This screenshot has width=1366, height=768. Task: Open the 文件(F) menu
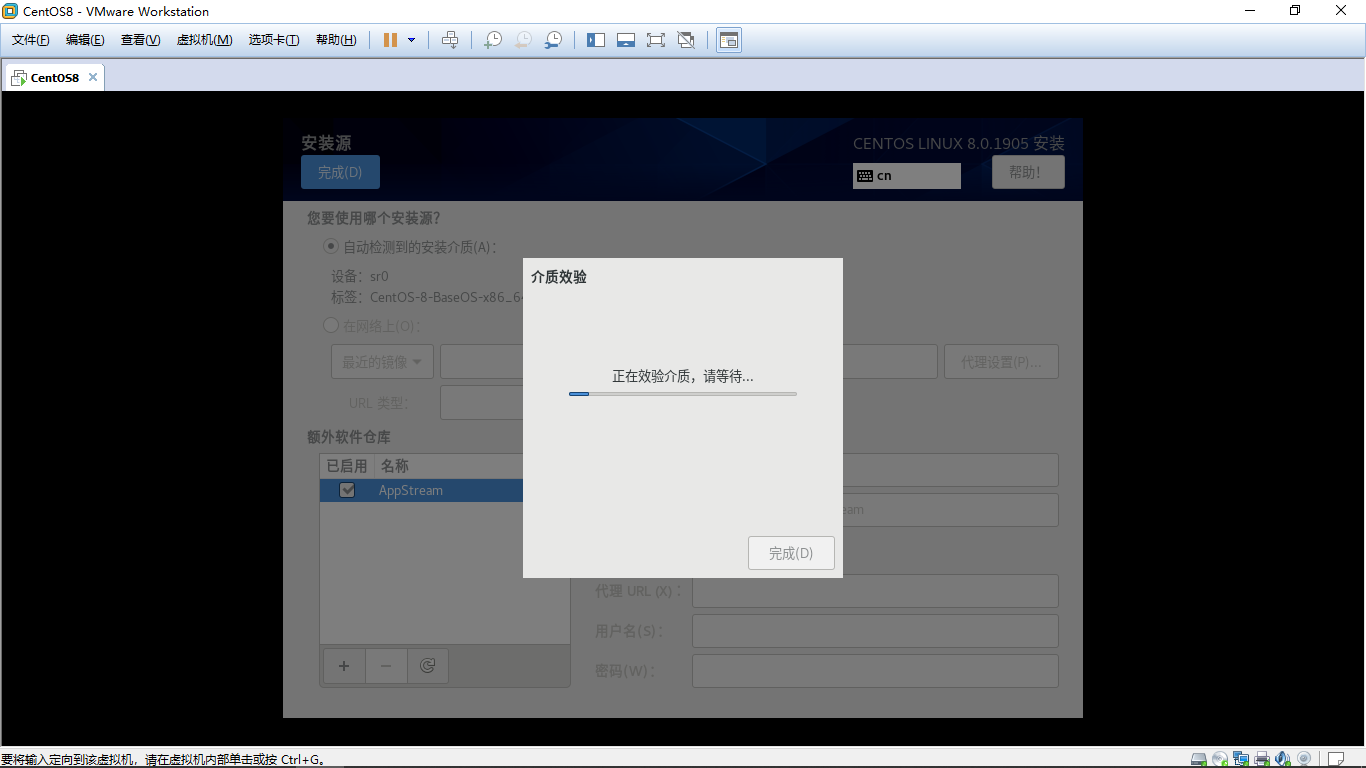(31, 40)
